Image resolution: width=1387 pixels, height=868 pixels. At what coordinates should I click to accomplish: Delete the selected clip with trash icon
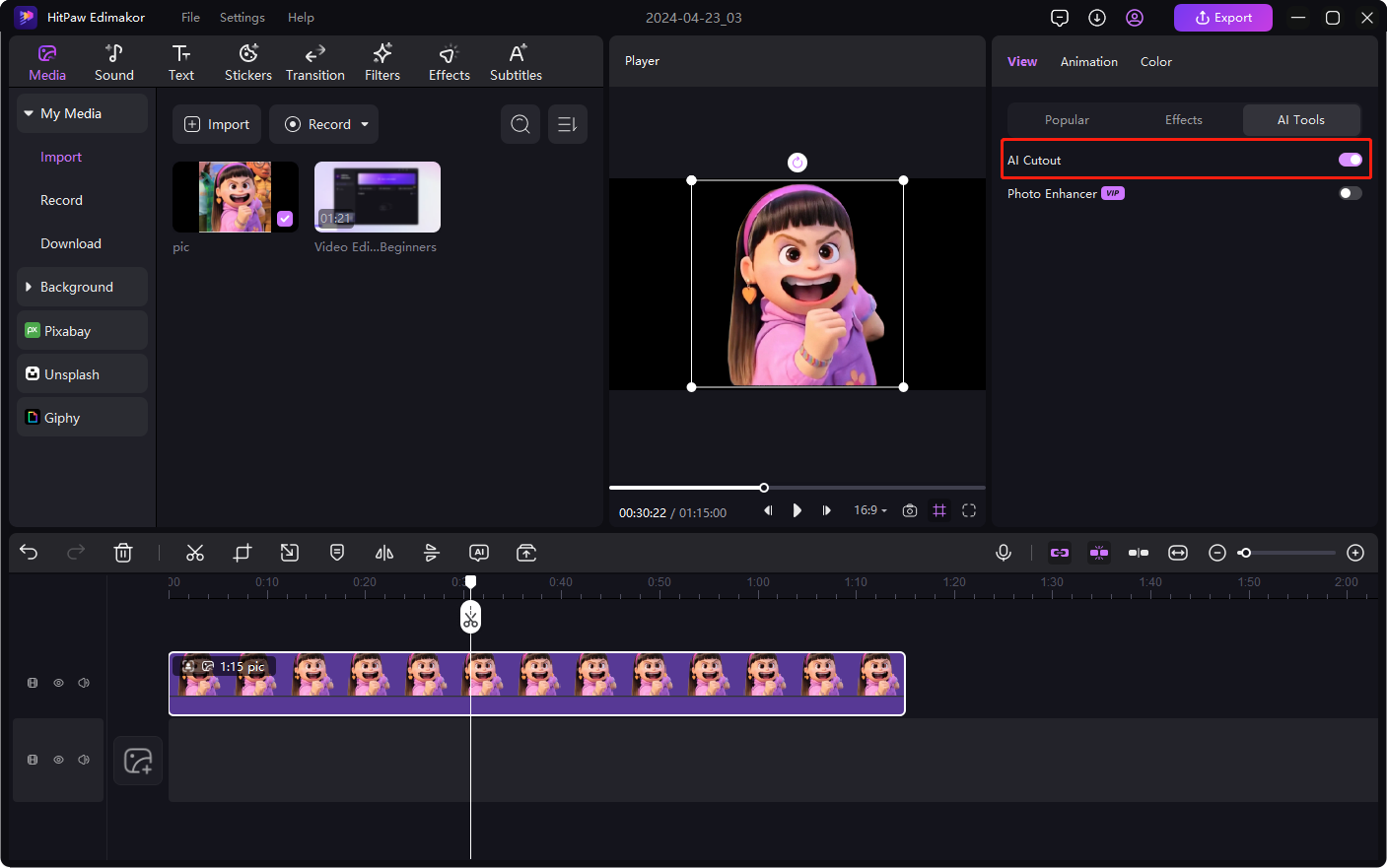point(123,553)
